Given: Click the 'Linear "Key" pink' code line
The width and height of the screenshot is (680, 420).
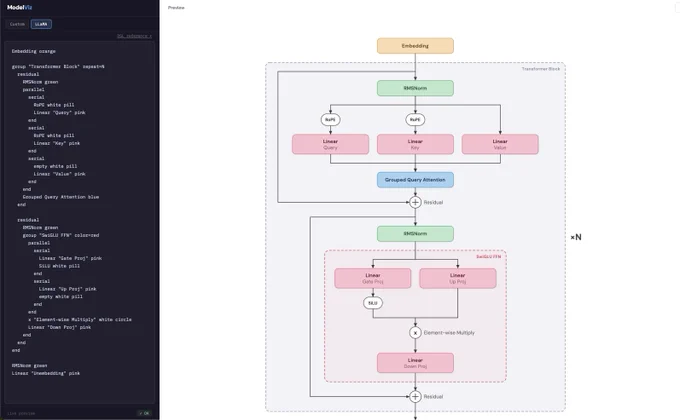Looking at the screenshot, I should click(x=57, y=143).
